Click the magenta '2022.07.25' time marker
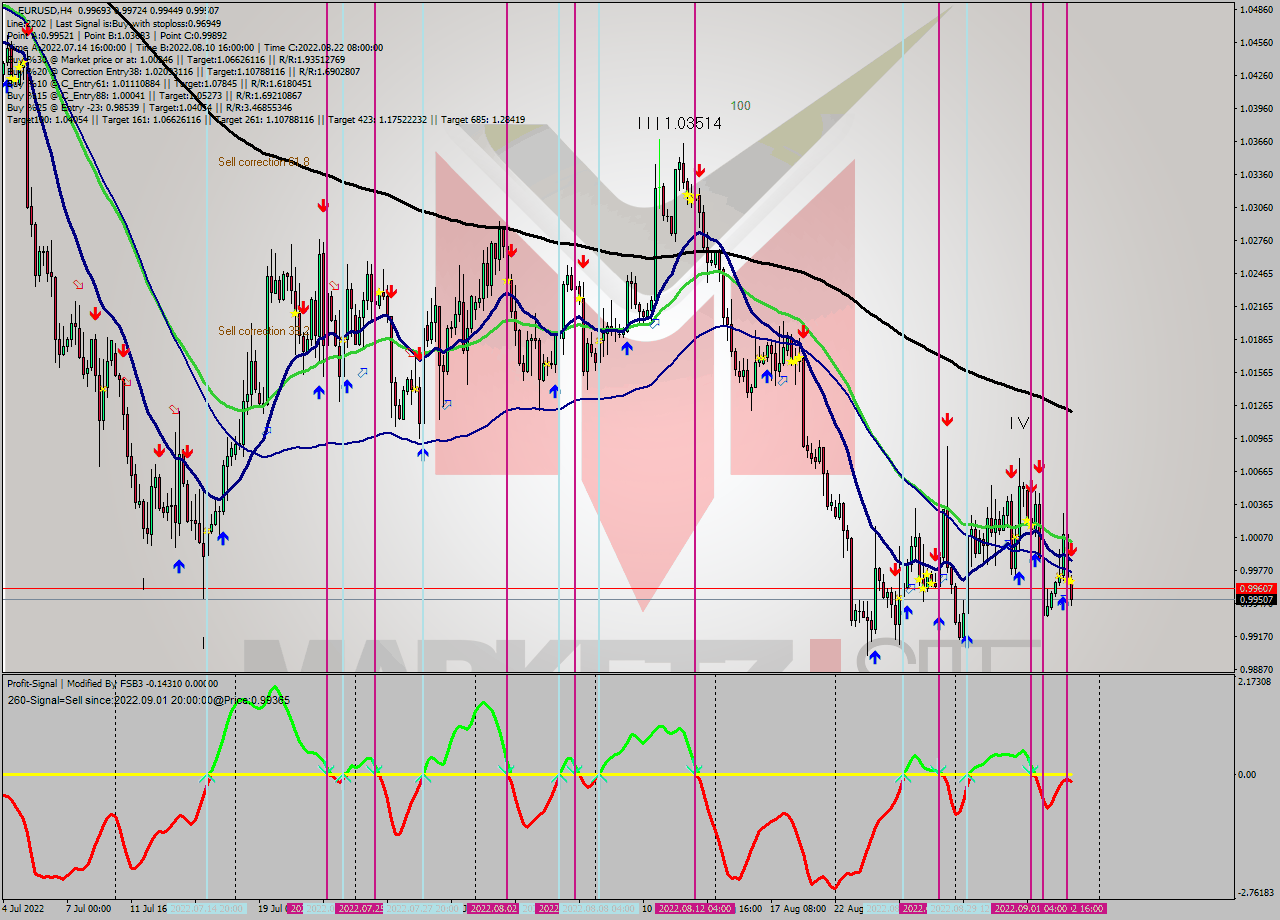Screen dimensions: 1280x920 tap(361, 908)
